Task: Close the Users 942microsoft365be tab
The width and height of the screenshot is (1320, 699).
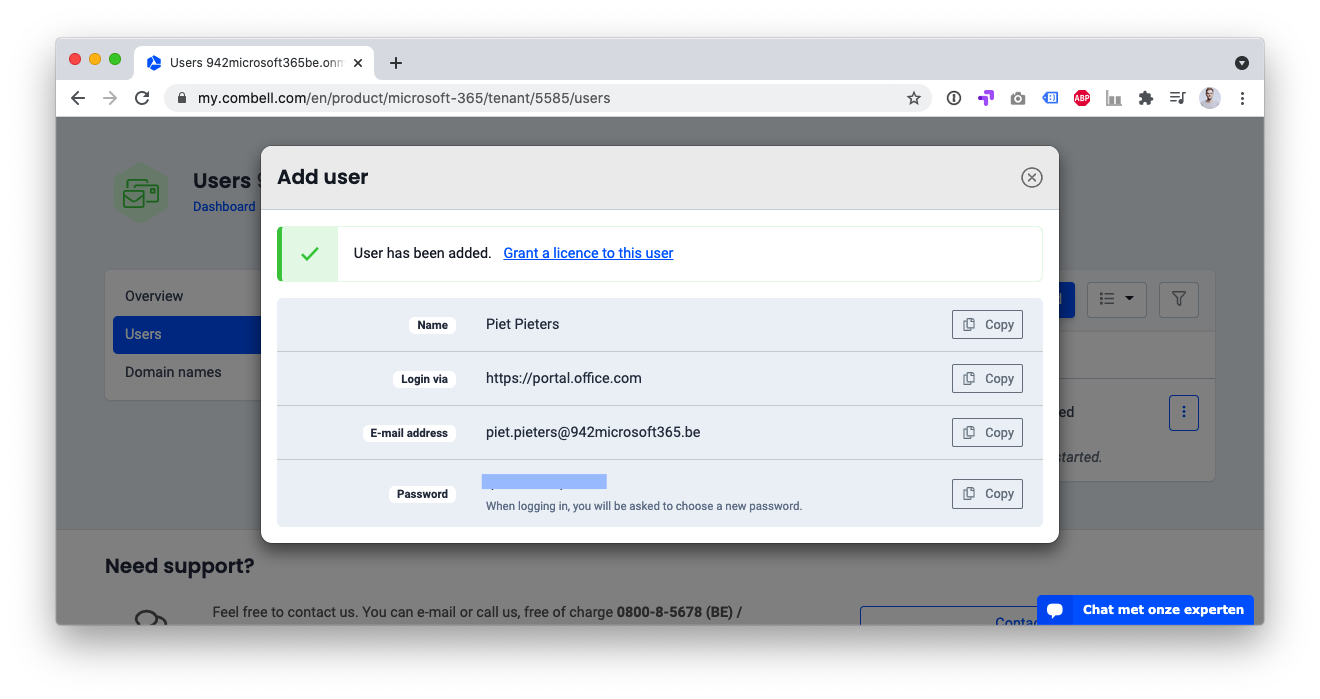Action: click(x=358, y=63)
